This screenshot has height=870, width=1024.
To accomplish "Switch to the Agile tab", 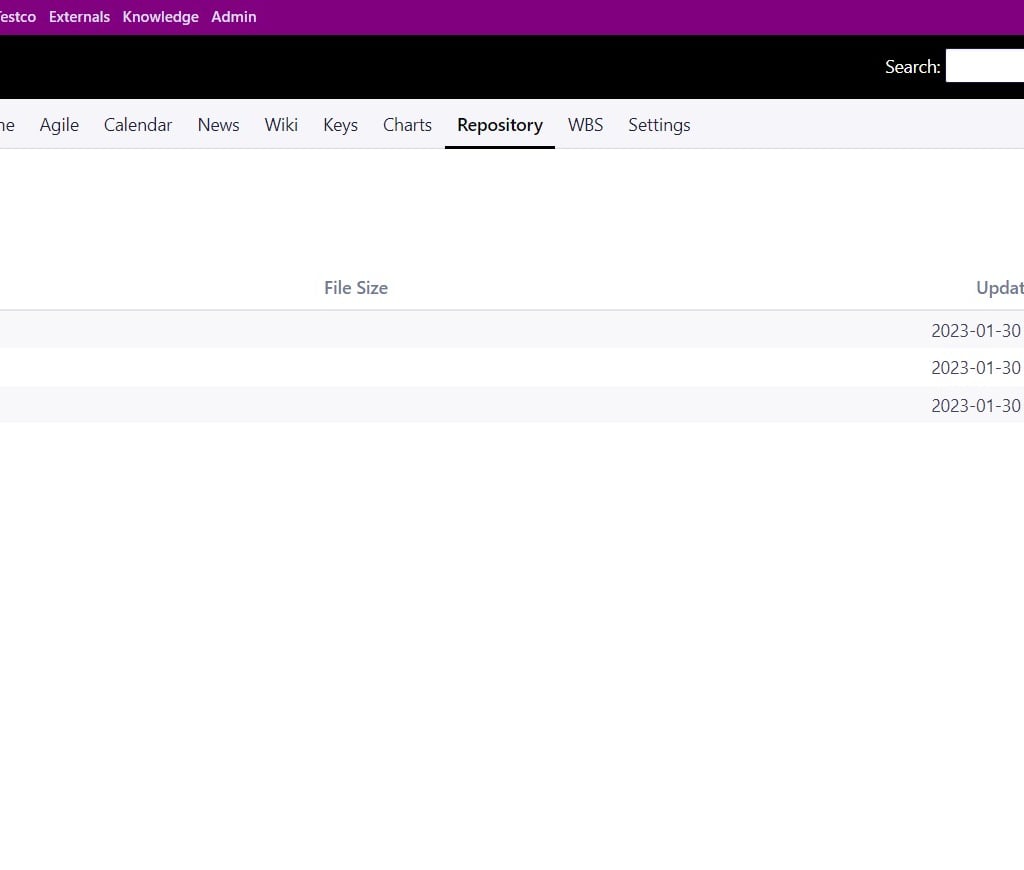I will pyautogui.click(x=59, y=125).
